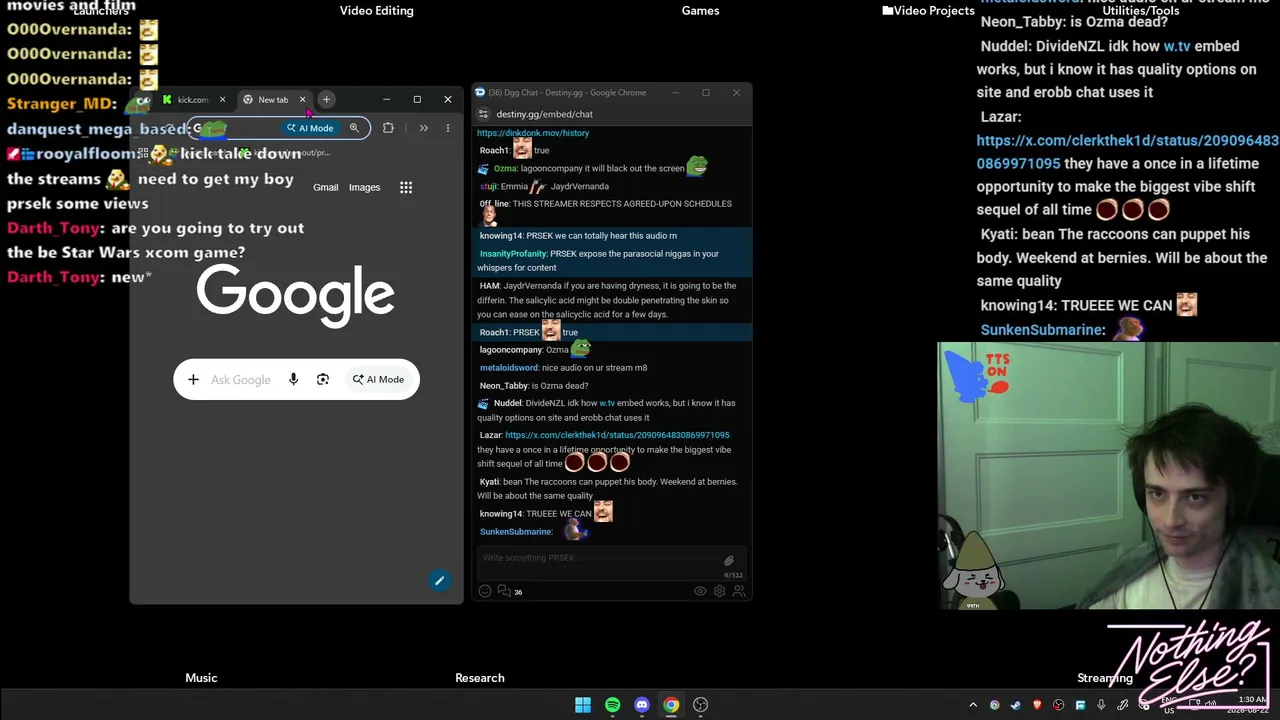Open the Games desktop group
The image size is (1280, 720).
point(700,10)
